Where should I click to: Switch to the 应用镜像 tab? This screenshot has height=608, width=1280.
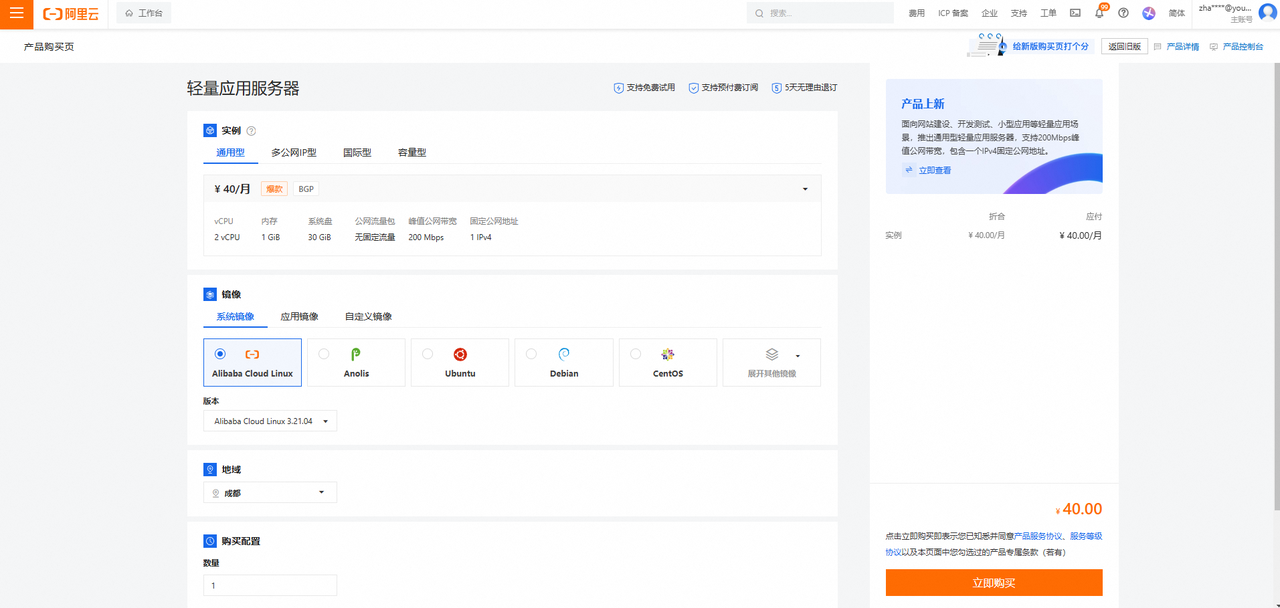tap(299, 317)
